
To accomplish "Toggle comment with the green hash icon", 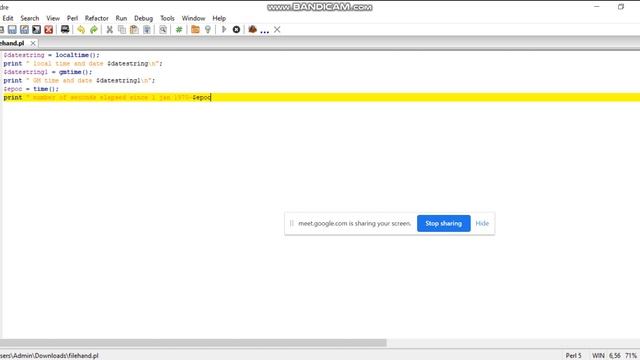I will 179,29.
